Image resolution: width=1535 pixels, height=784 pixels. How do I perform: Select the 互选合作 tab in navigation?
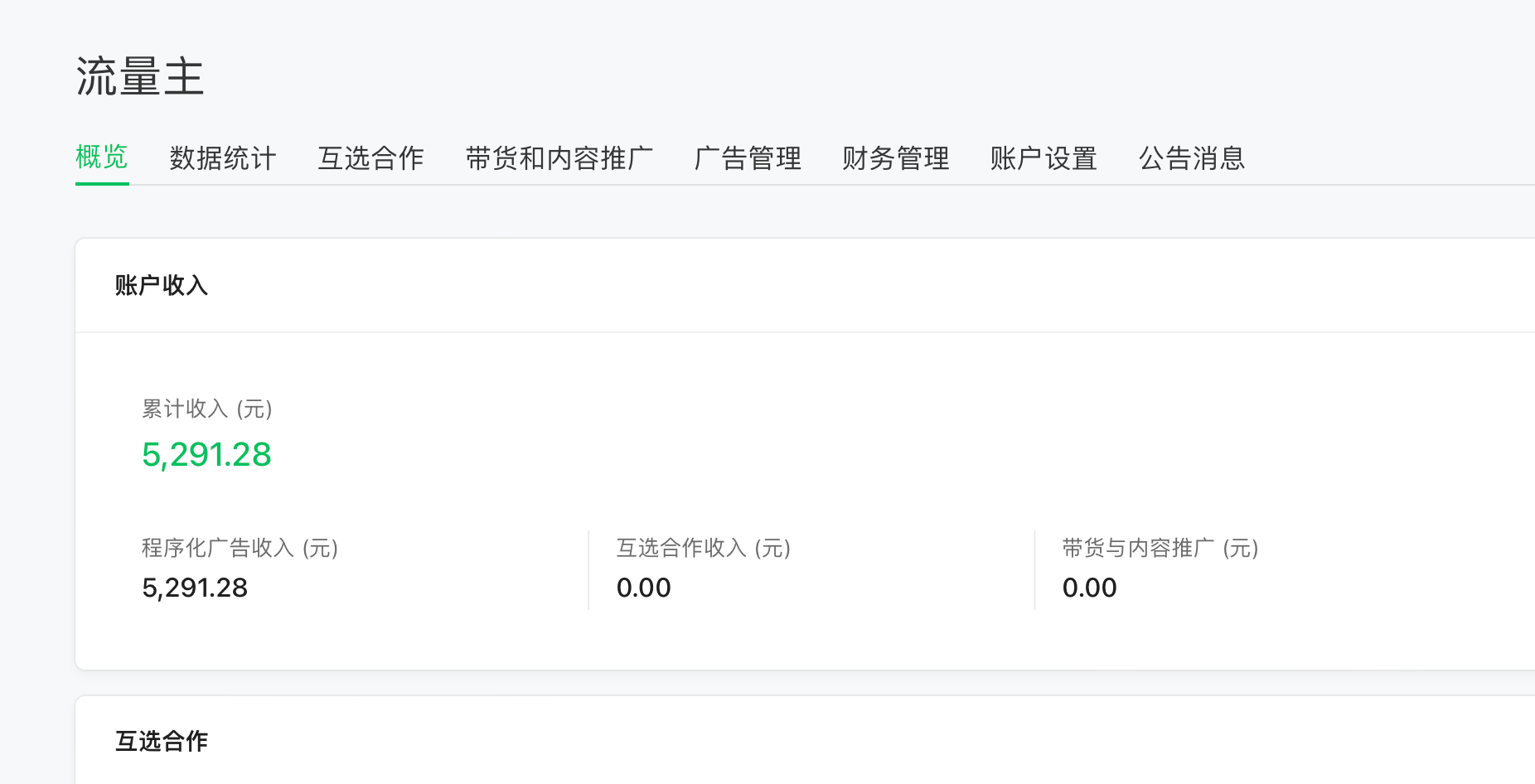point(370,158)
